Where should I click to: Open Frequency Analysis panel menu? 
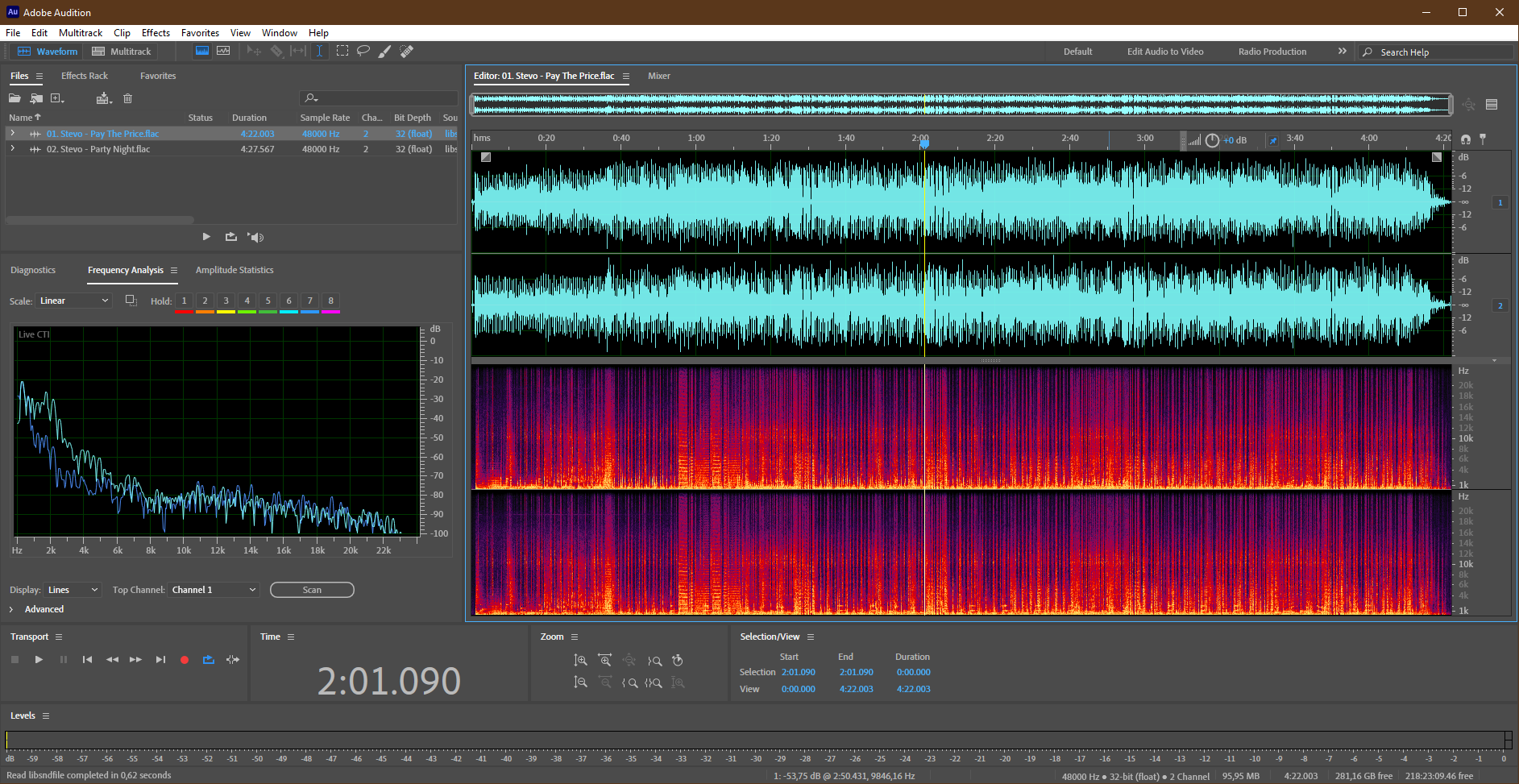[174, 270]
